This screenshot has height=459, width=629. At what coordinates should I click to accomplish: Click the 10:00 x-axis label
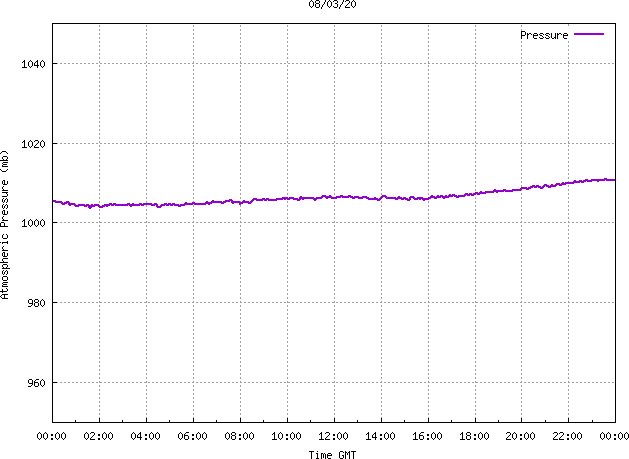pyautogui.click(x=286, y=436)
